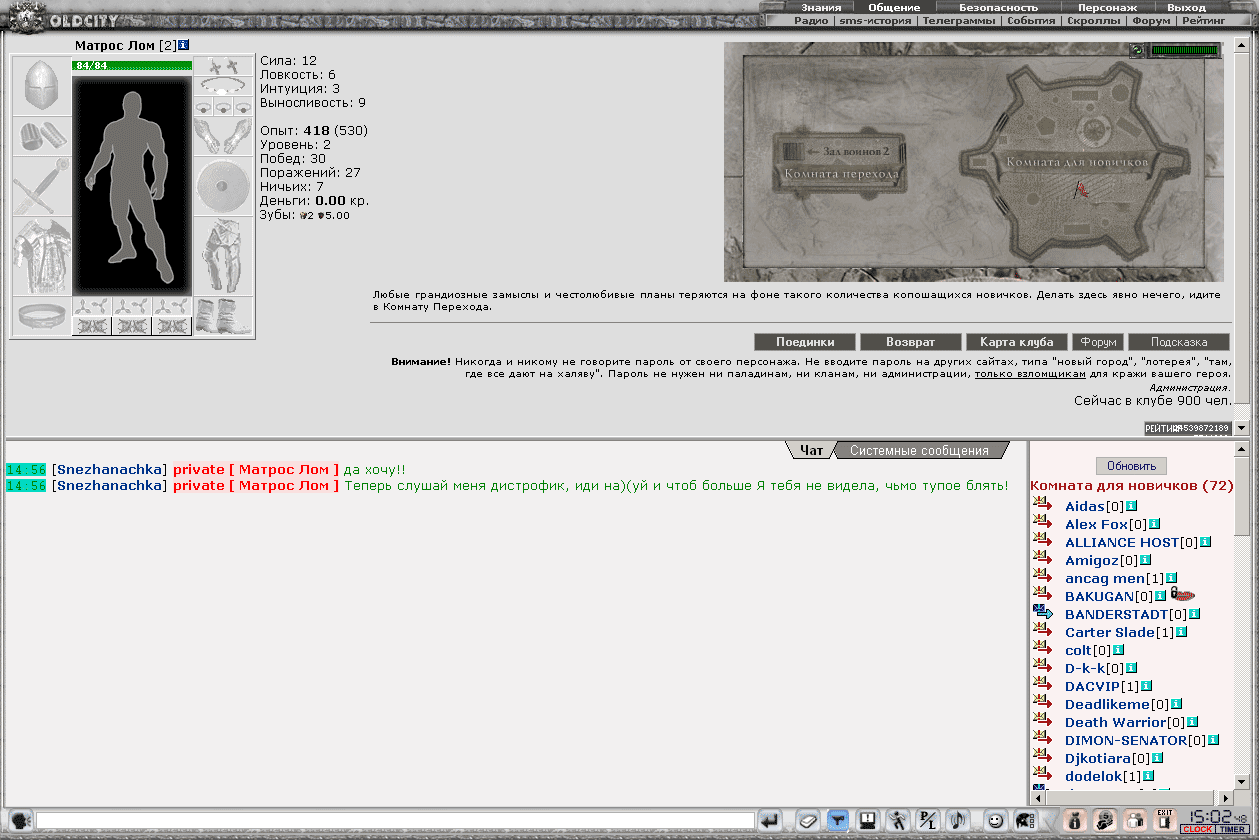
Task: Click Обновить to refresh user list
Action: click(x=1131, y=466)
